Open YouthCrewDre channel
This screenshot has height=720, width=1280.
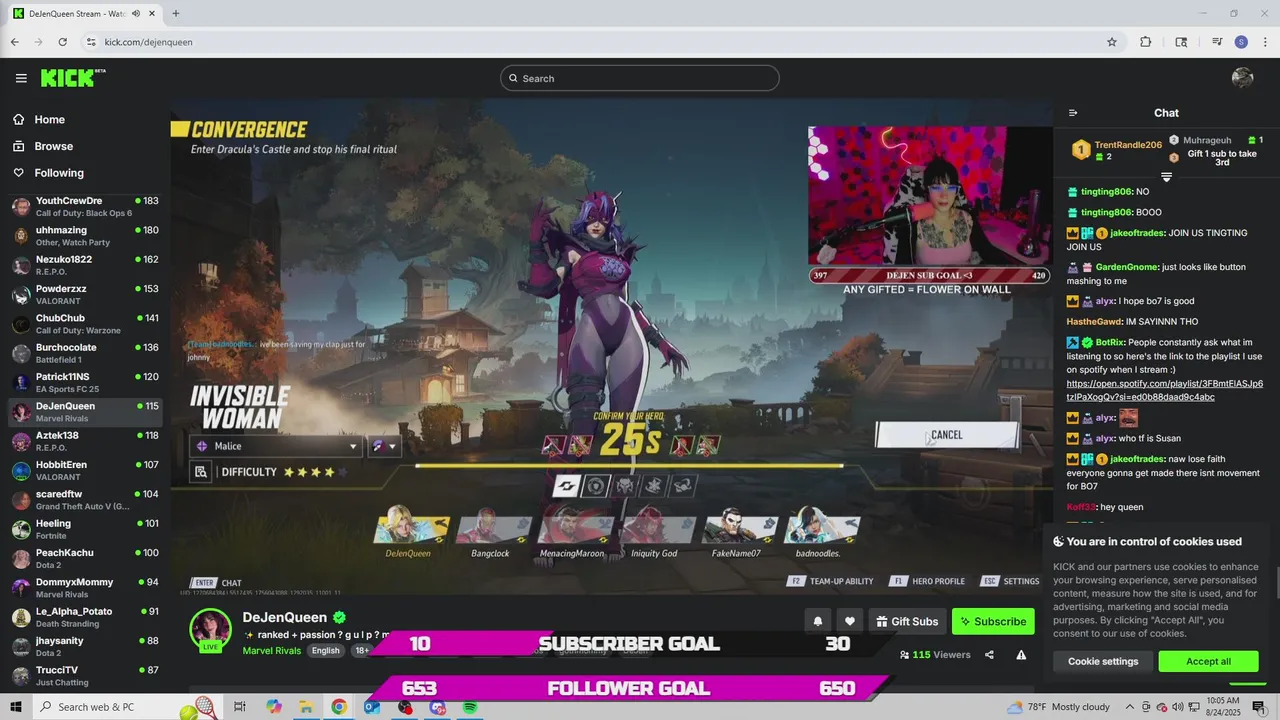tap(85, 206)
